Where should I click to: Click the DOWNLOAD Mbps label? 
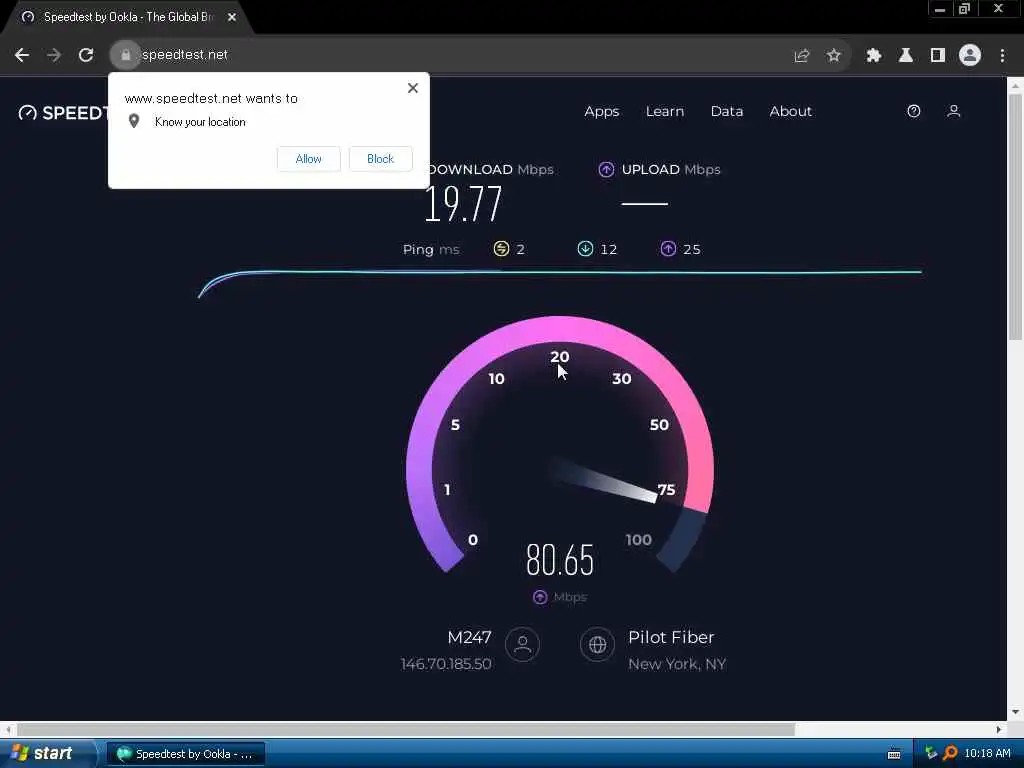point(490,170)
